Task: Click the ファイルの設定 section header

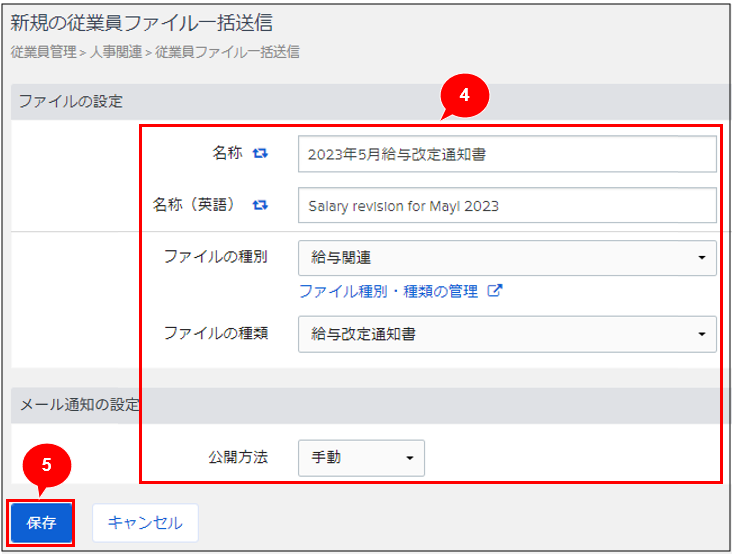Action: tap(71, 101)
